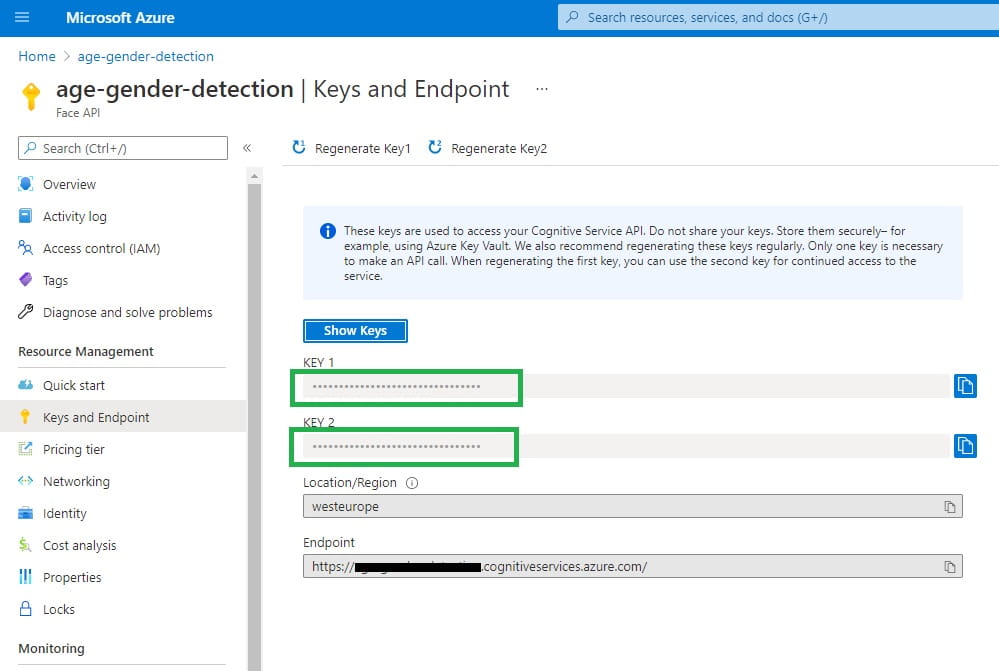Click the Cost analysis dollar icon
The width and height of the screenshot is (999, 671).
tap(25, 544)
